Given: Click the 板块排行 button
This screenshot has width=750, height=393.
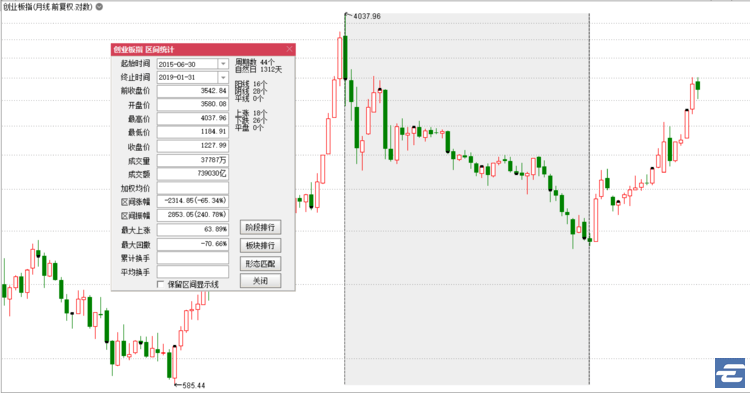Looking at the screenshot, I should 260,245.
